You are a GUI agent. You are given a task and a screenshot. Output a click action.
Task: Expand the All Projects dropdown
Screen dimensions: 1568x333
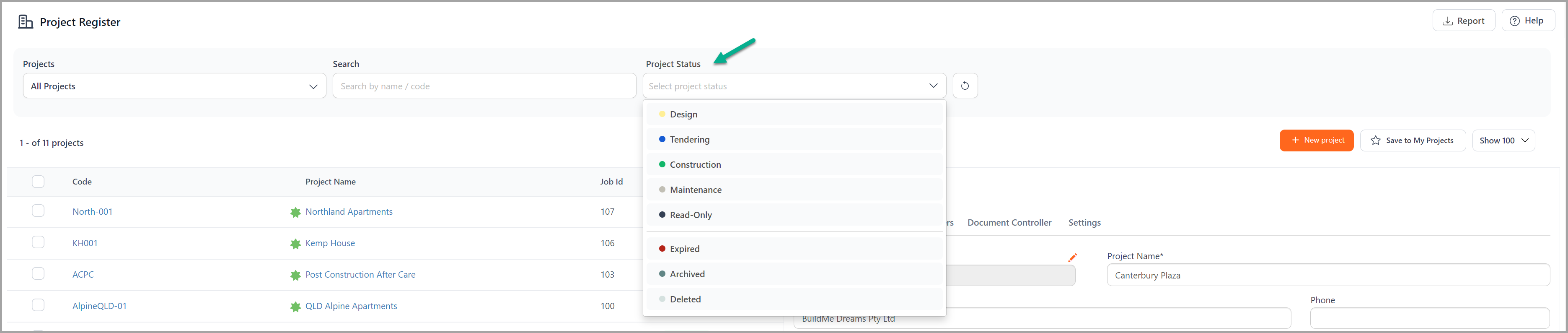[x=175, y=86]
